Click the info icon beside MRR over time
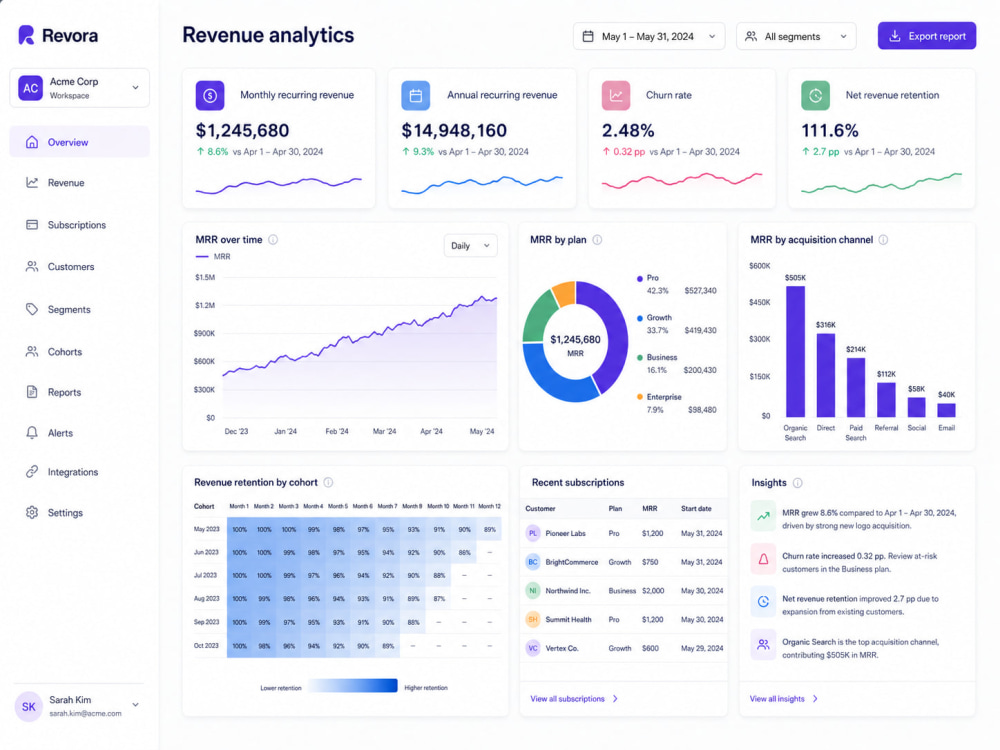Image resolution: width=1000 pixels, height=750 pixels. pos(273,240)
